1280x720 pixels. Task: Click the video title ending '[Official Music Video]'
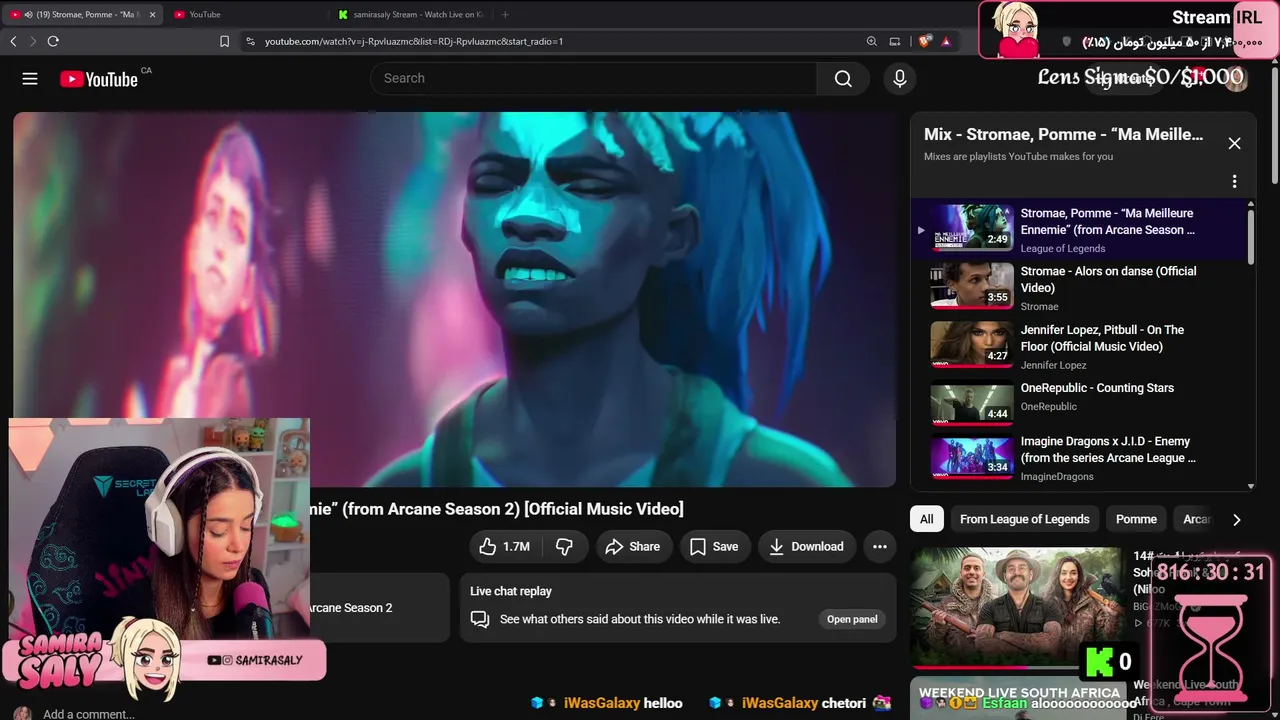coord(497,509)
